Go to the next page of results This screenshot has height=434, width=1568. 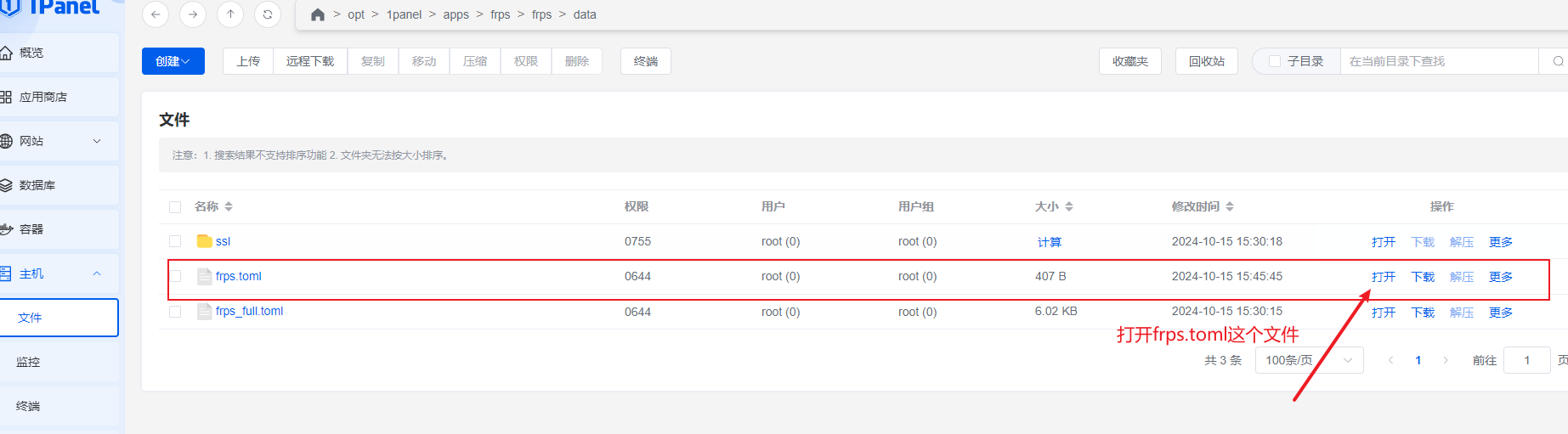point(1445,360)
